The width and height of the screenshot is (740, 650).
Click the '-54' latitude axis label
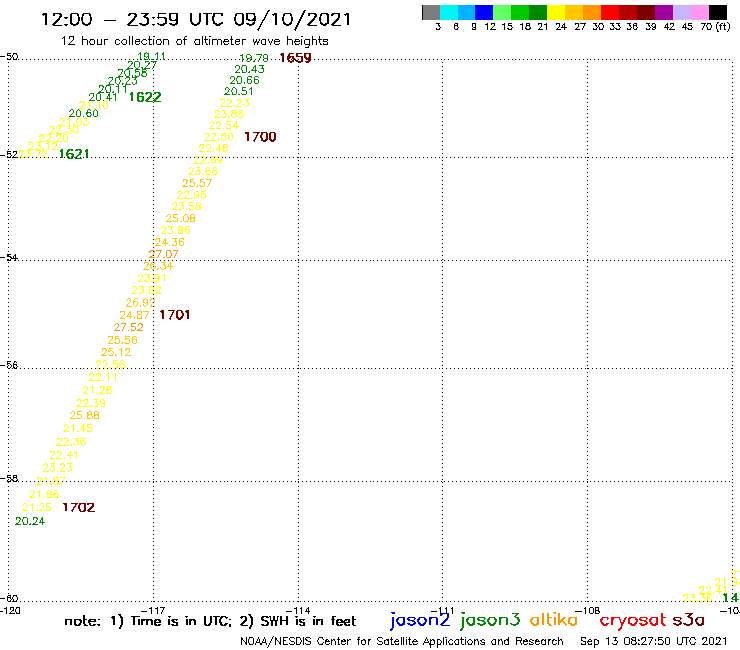click(x=9, y=257)
